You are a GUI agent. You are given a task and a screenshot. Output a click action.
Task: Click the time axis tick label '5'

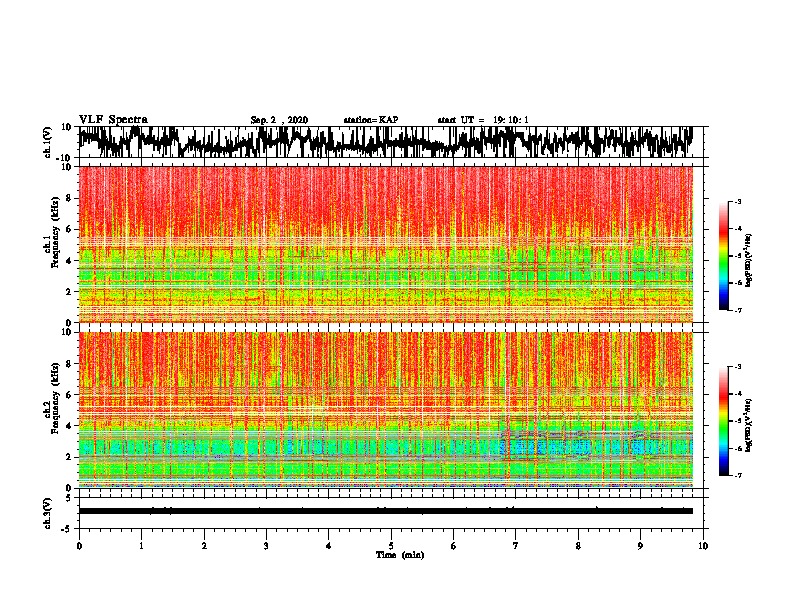coord(391,546)
